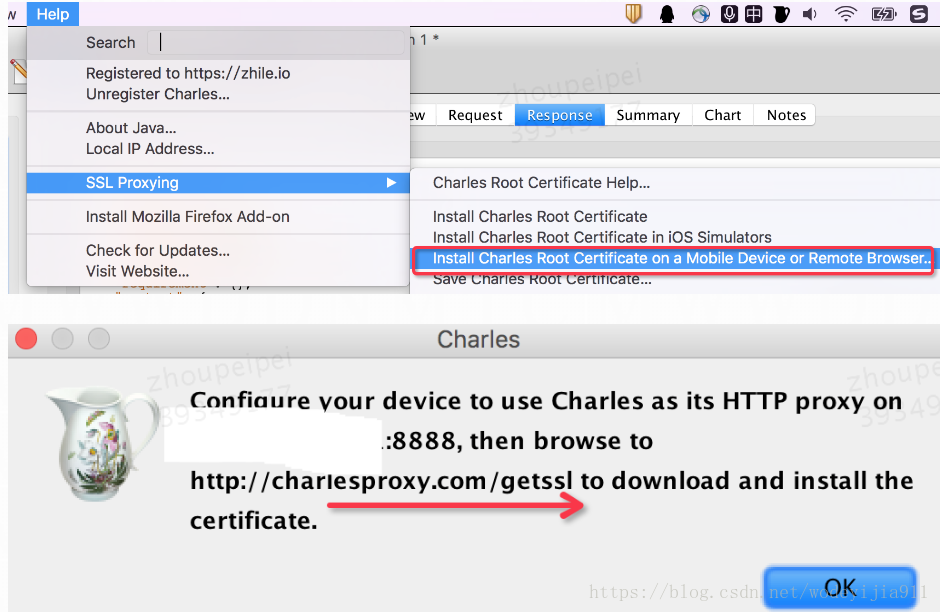Screen dimensions: 940x612
Task: Switch to the Chart tab
Action: [722, 115]
